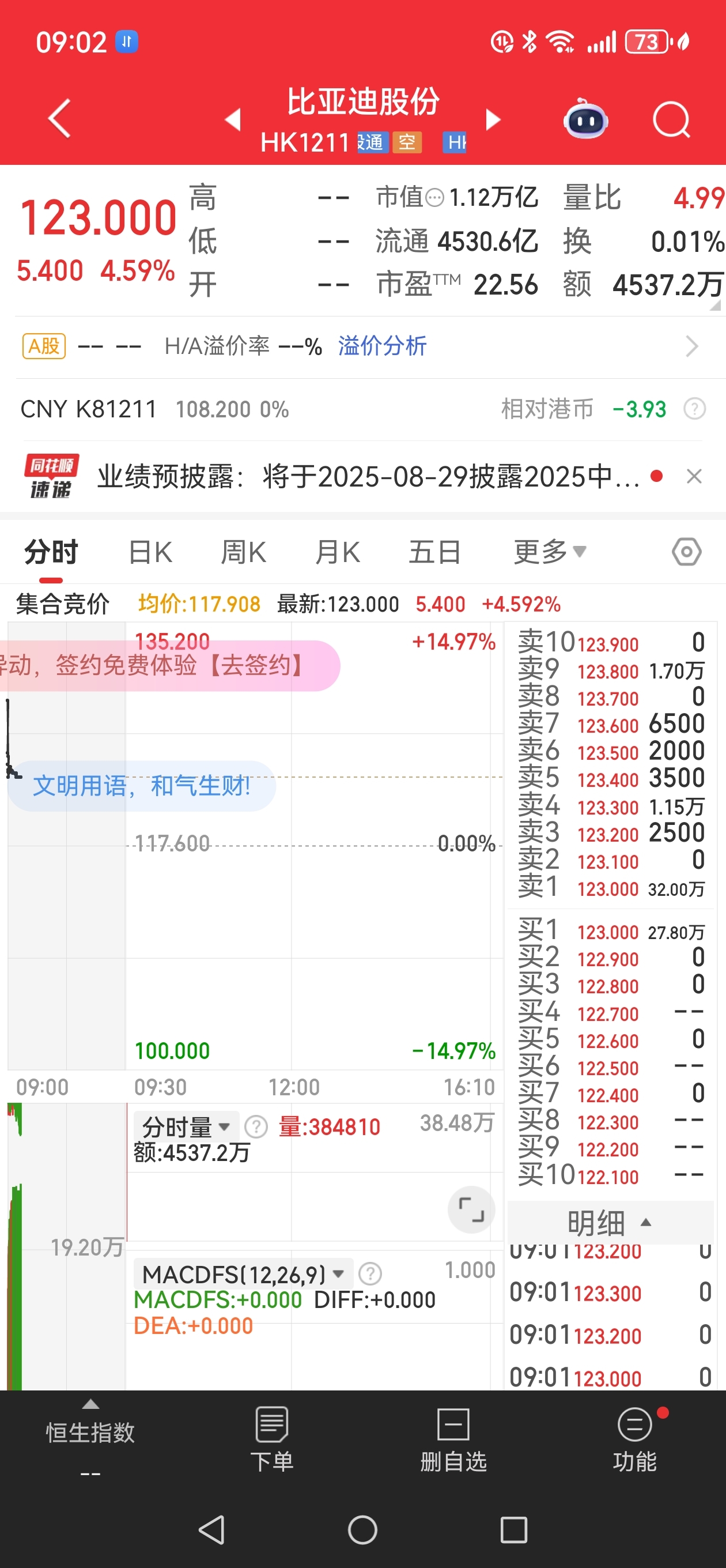Select sell level 卖9 at 123.800
726x1568 pixels.
[x=611, y=671]
